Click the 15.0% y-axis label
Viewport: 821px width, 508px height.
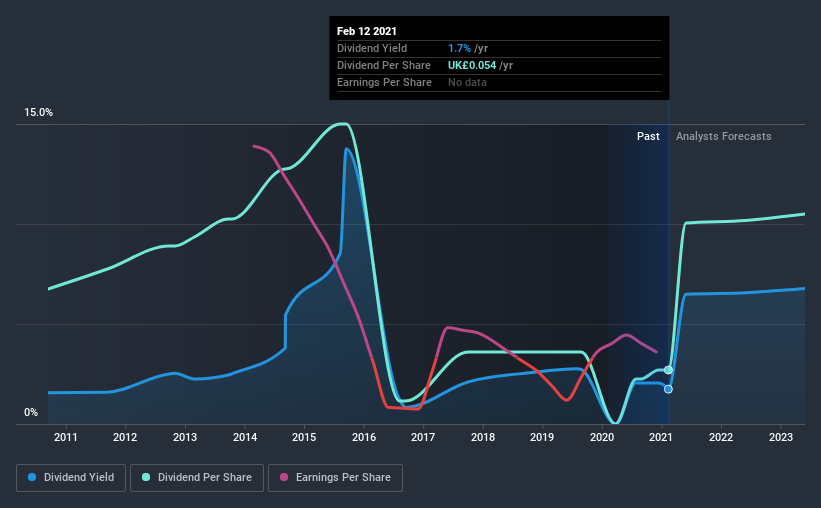[x=38, y=113]
